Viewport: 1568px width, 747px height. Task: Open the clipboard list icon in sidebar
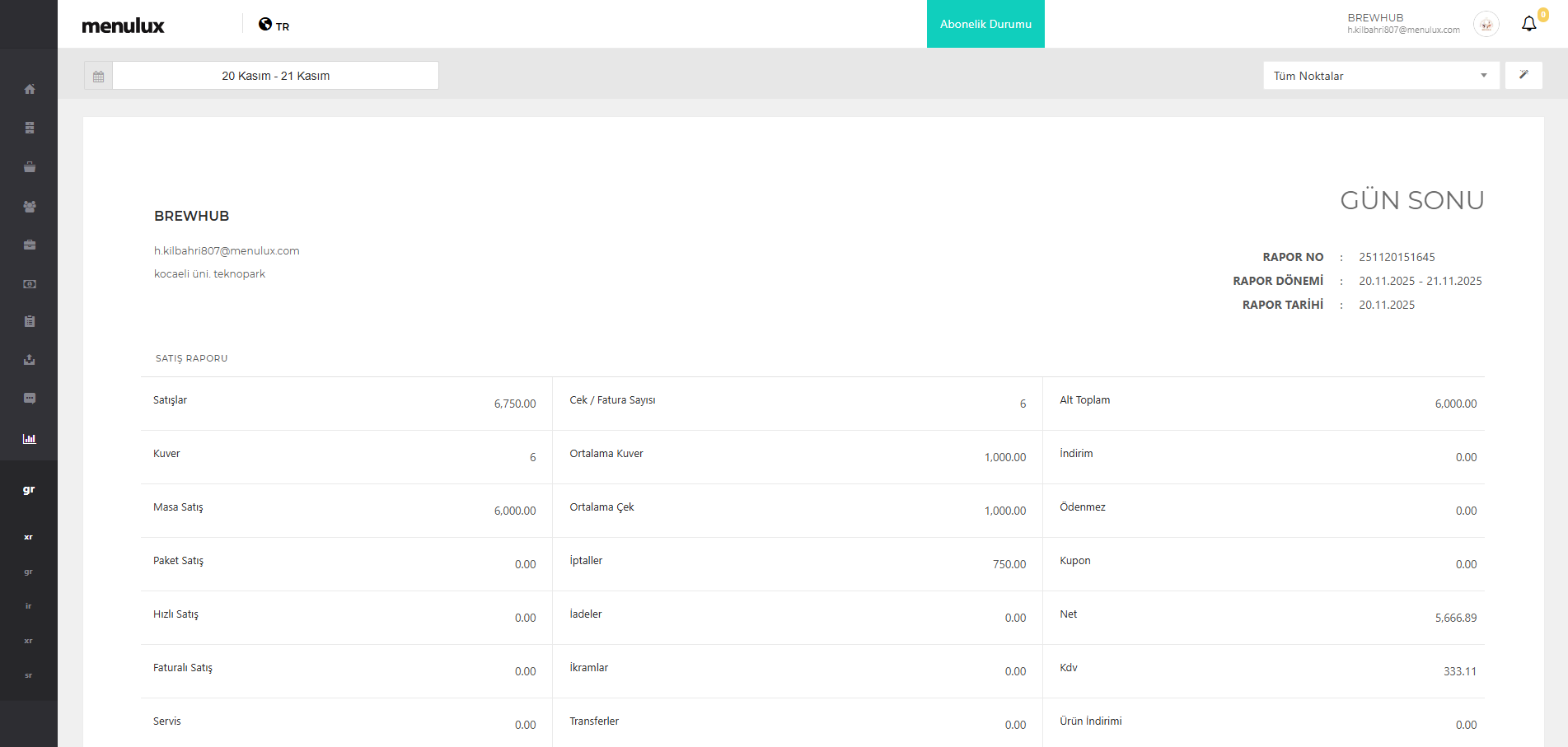tap(30, 321)
